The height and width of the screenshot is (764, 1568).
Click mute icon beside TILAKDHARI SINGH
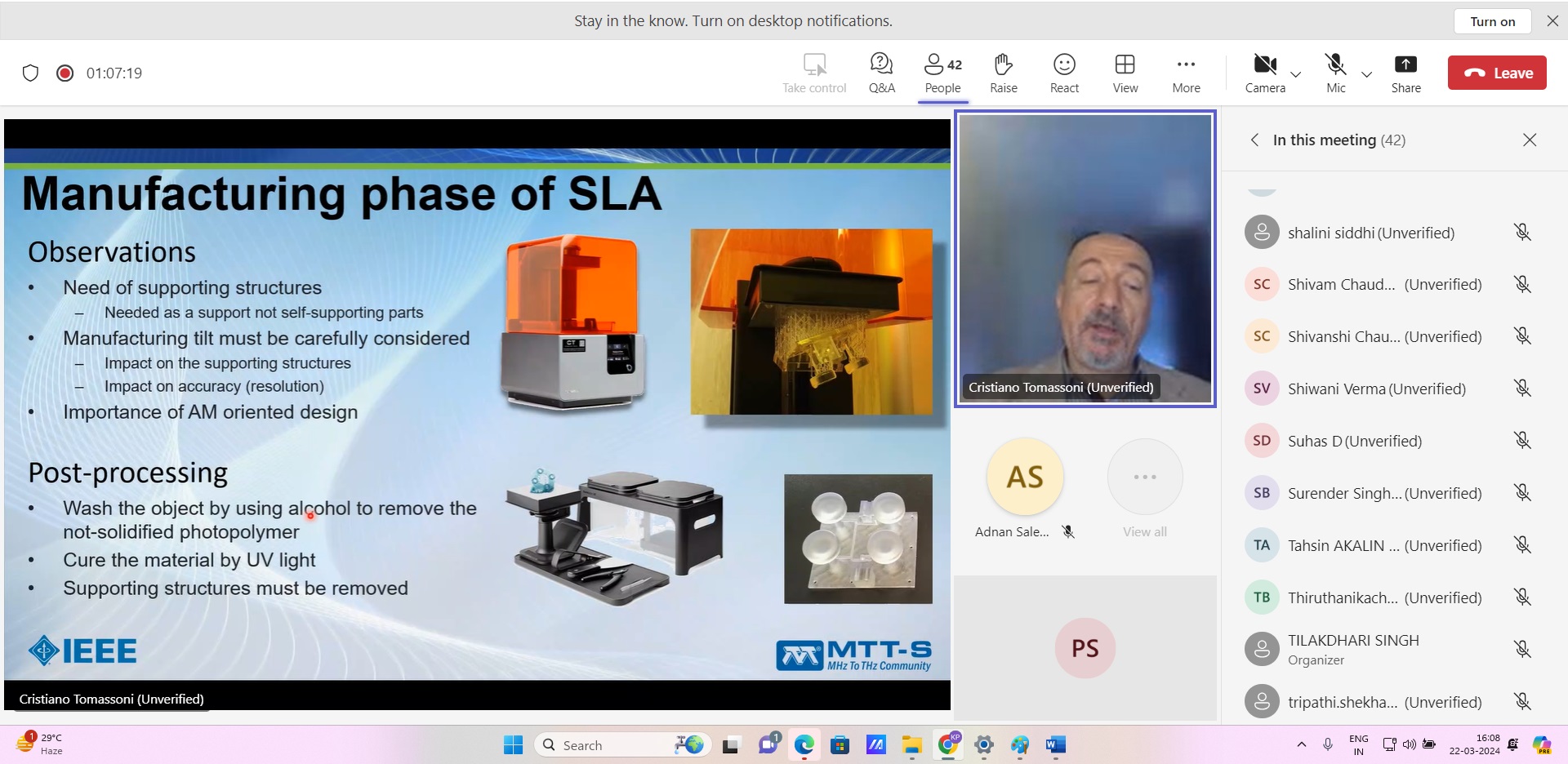(1522, 649)
